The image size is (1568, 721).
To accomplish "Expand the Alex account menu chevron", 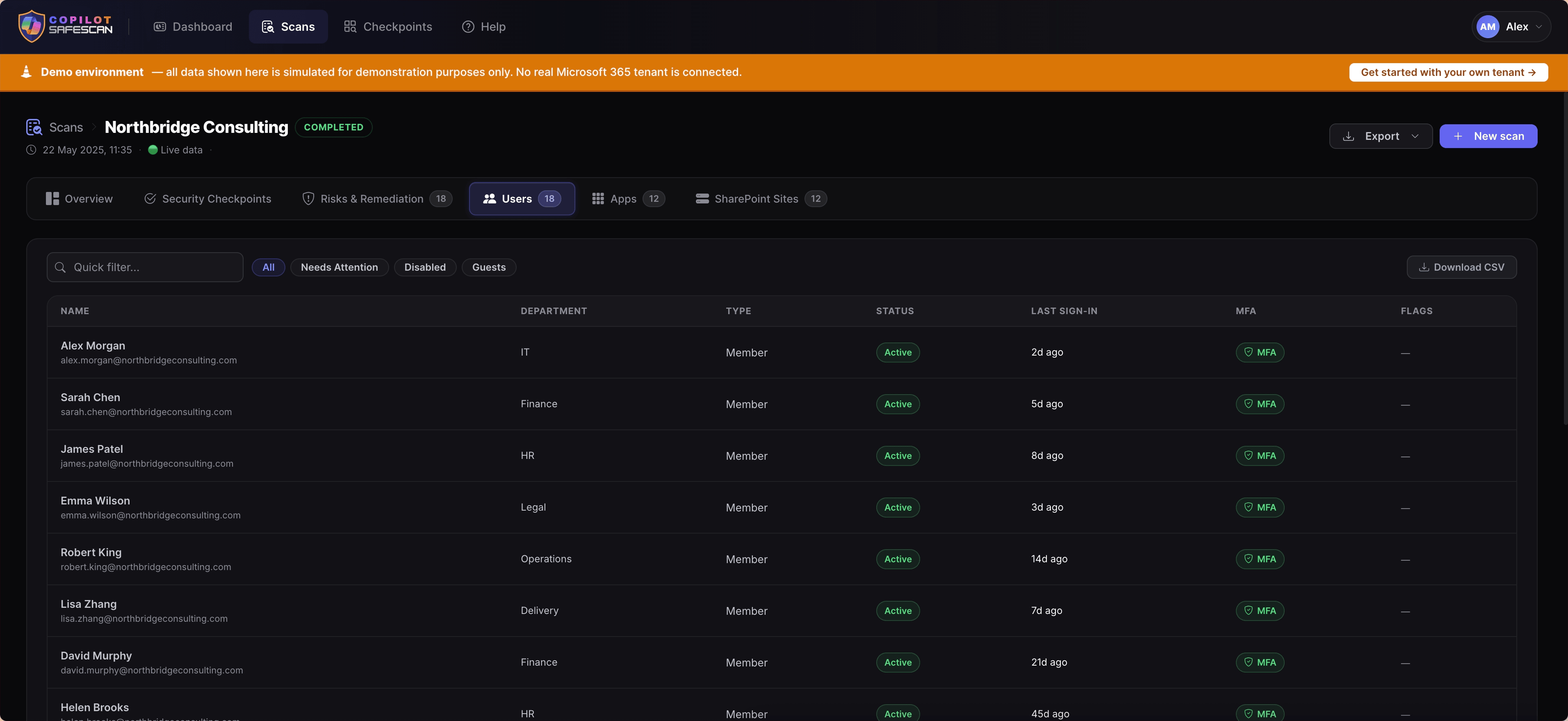I will pos(1539,27).
